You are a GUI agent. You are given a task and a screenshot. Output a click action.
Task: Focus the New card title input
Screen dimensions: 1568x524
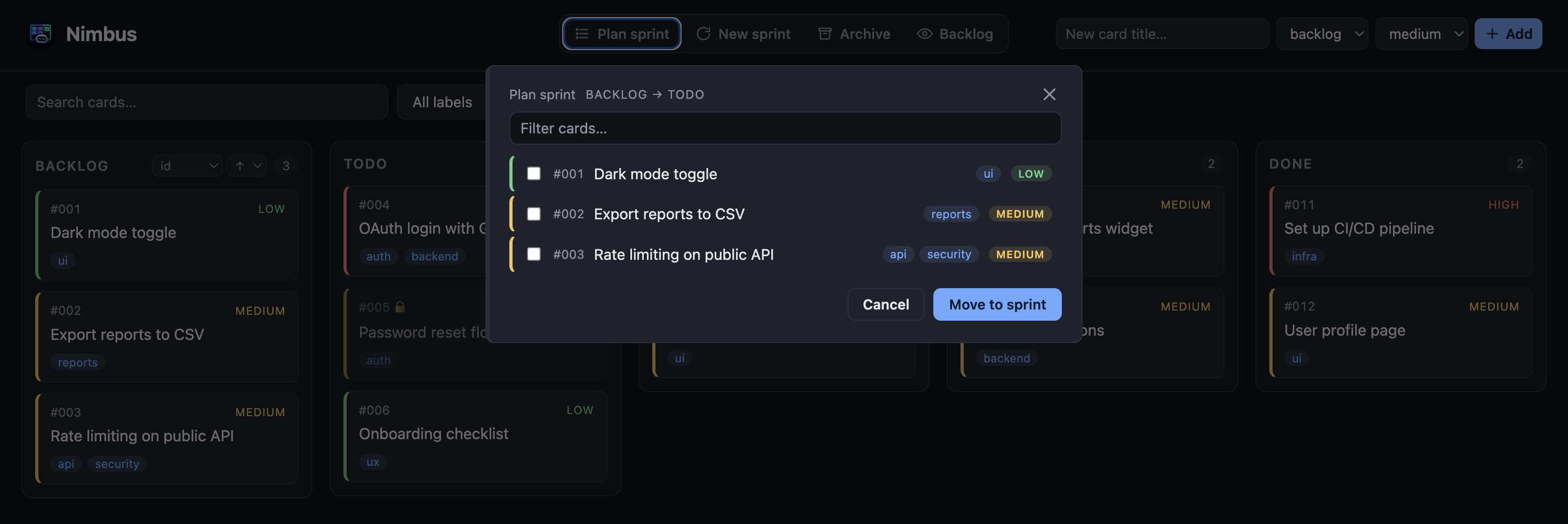pos(1162,34)
